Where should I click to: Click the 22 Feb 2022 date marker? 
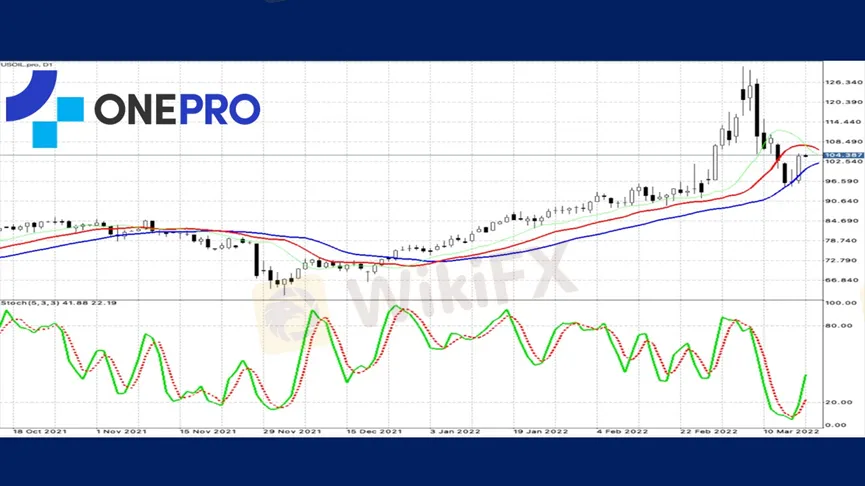tap(709, 431)
